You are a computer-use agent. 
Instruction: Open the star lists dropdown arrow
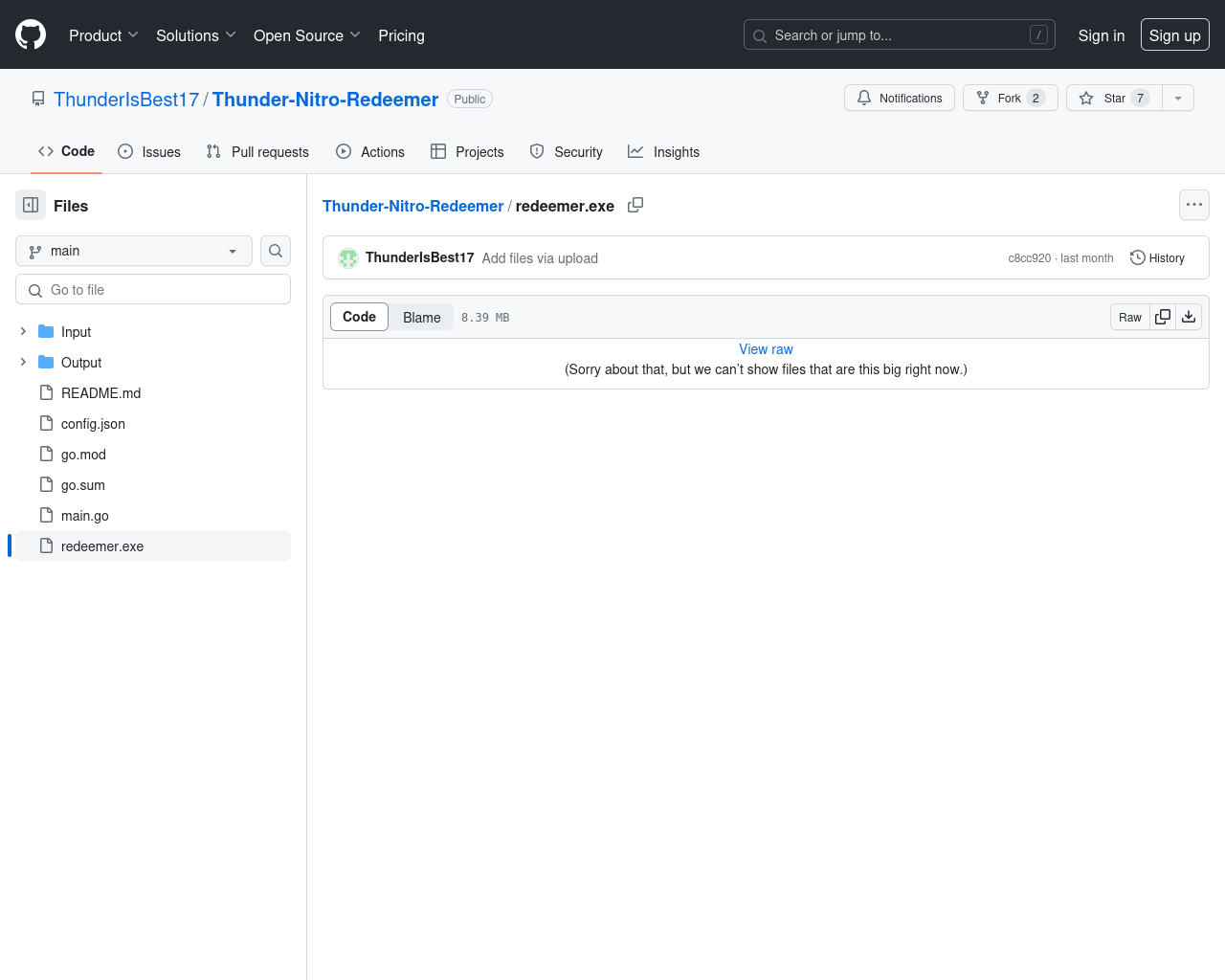1178,98
